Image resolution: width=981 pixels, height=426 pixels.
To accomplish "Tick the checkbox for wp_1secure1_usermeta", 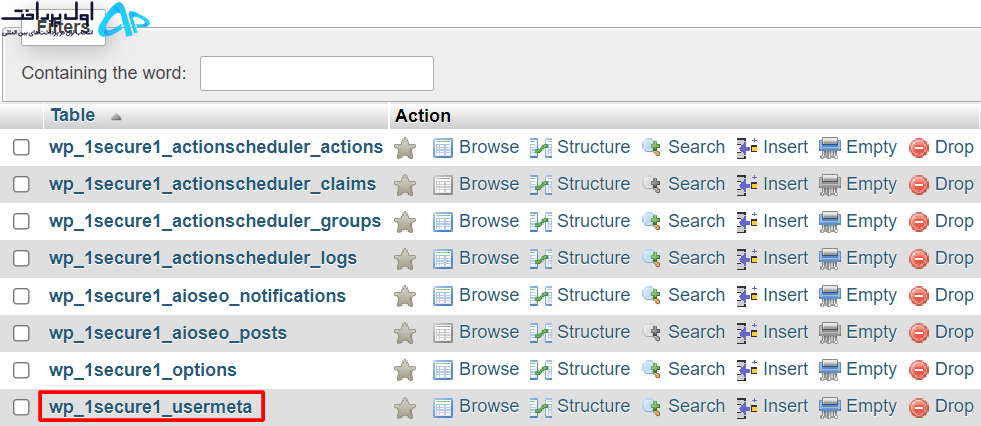I will pyautogui.click(x=21, y=407).
